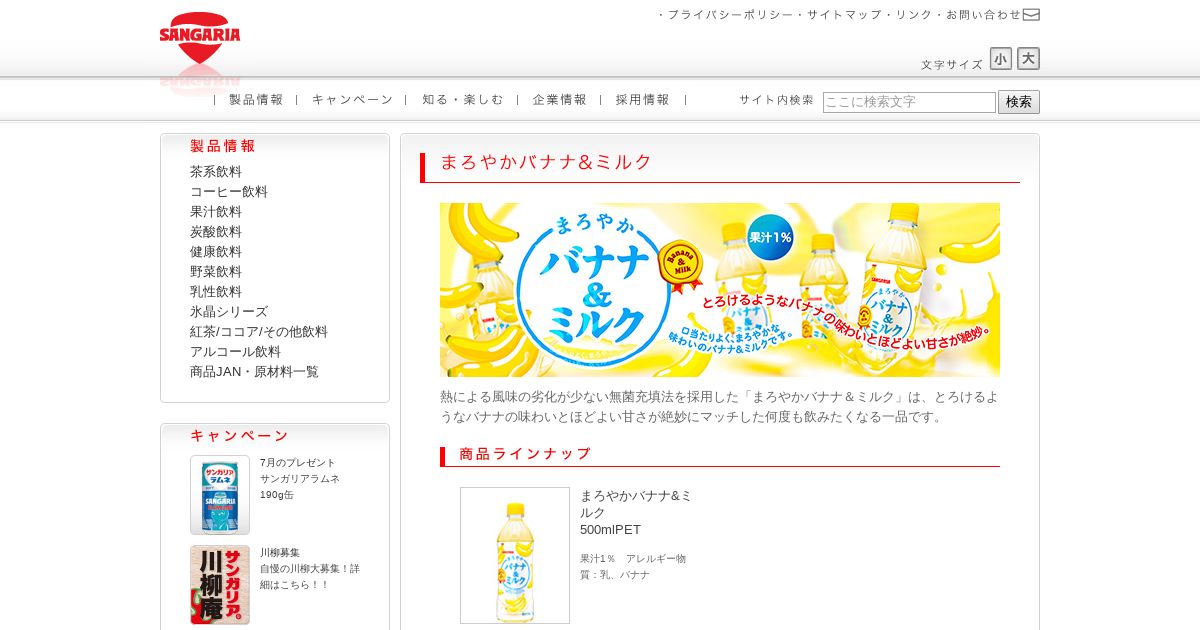Select アルコール飲料 in sidebar
Viewport: 1200px width, 630px height.
pyautogui.click(x=236, y=352)
